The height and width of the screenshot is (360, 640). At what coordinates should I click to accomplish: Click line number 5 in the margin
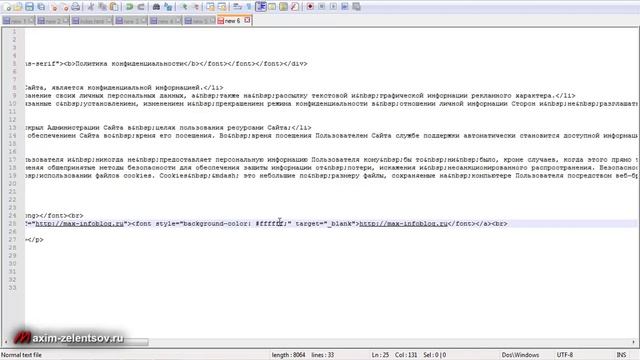pos(14,64)
